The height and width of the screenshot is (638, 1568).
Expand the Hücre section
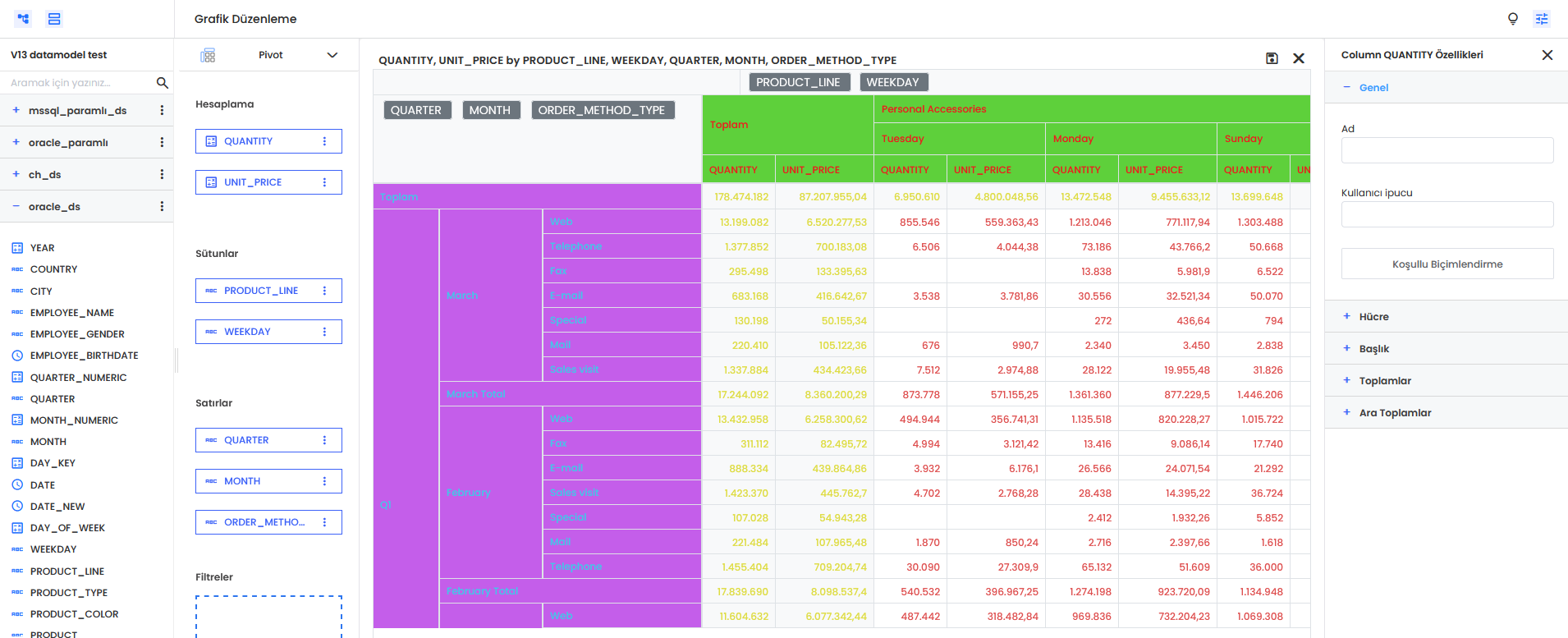point(1373,317)
